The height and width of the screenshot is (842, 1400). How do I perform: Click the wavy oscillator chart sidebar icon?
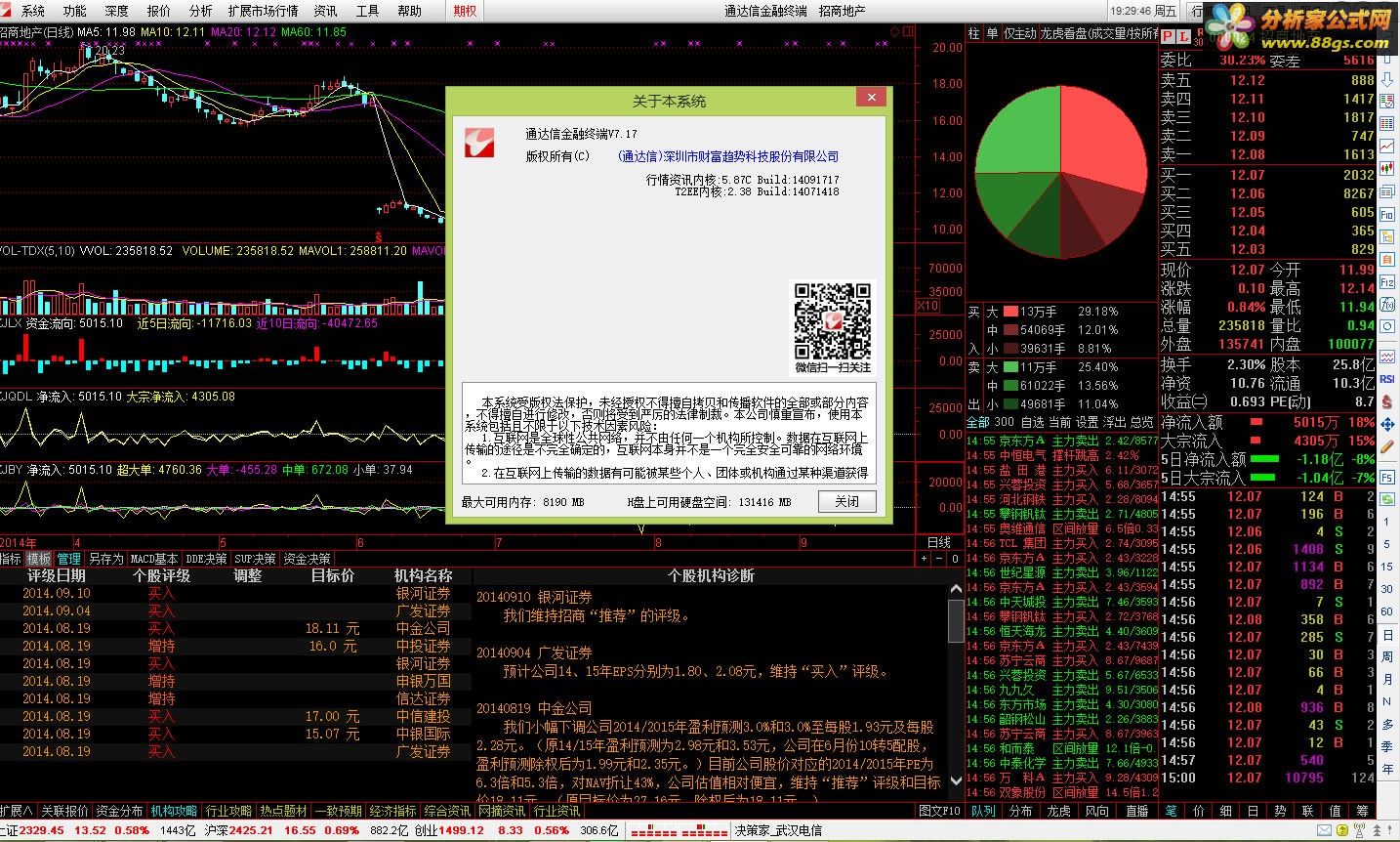1387,358
